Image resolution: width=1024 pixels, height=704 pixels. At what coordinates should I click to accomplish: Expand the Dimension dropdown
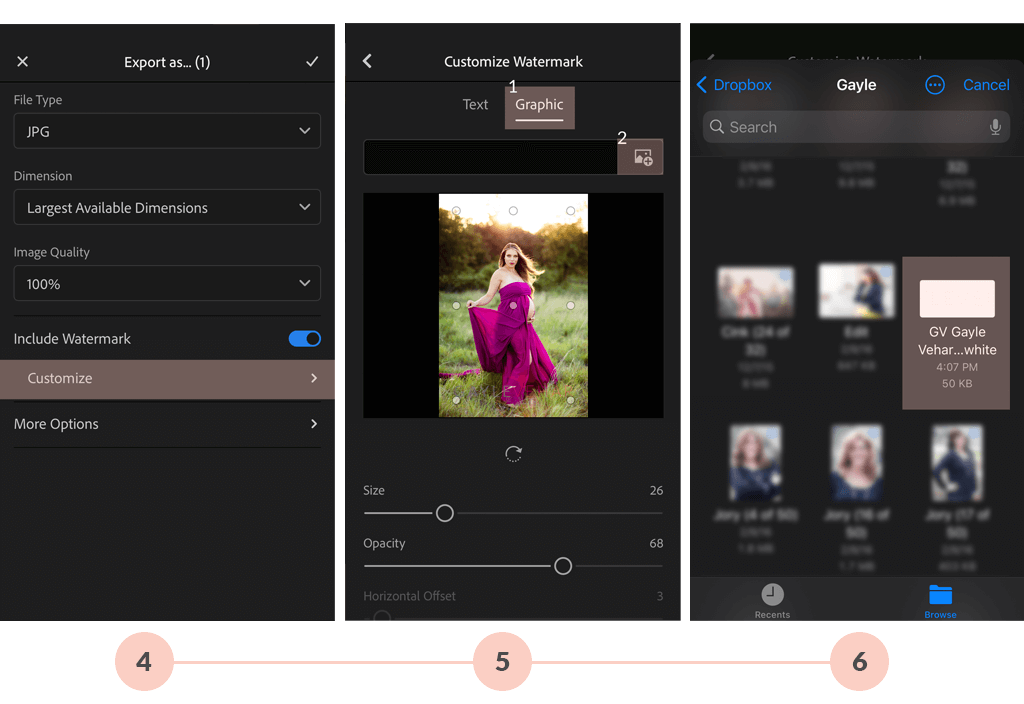[167, 207]
